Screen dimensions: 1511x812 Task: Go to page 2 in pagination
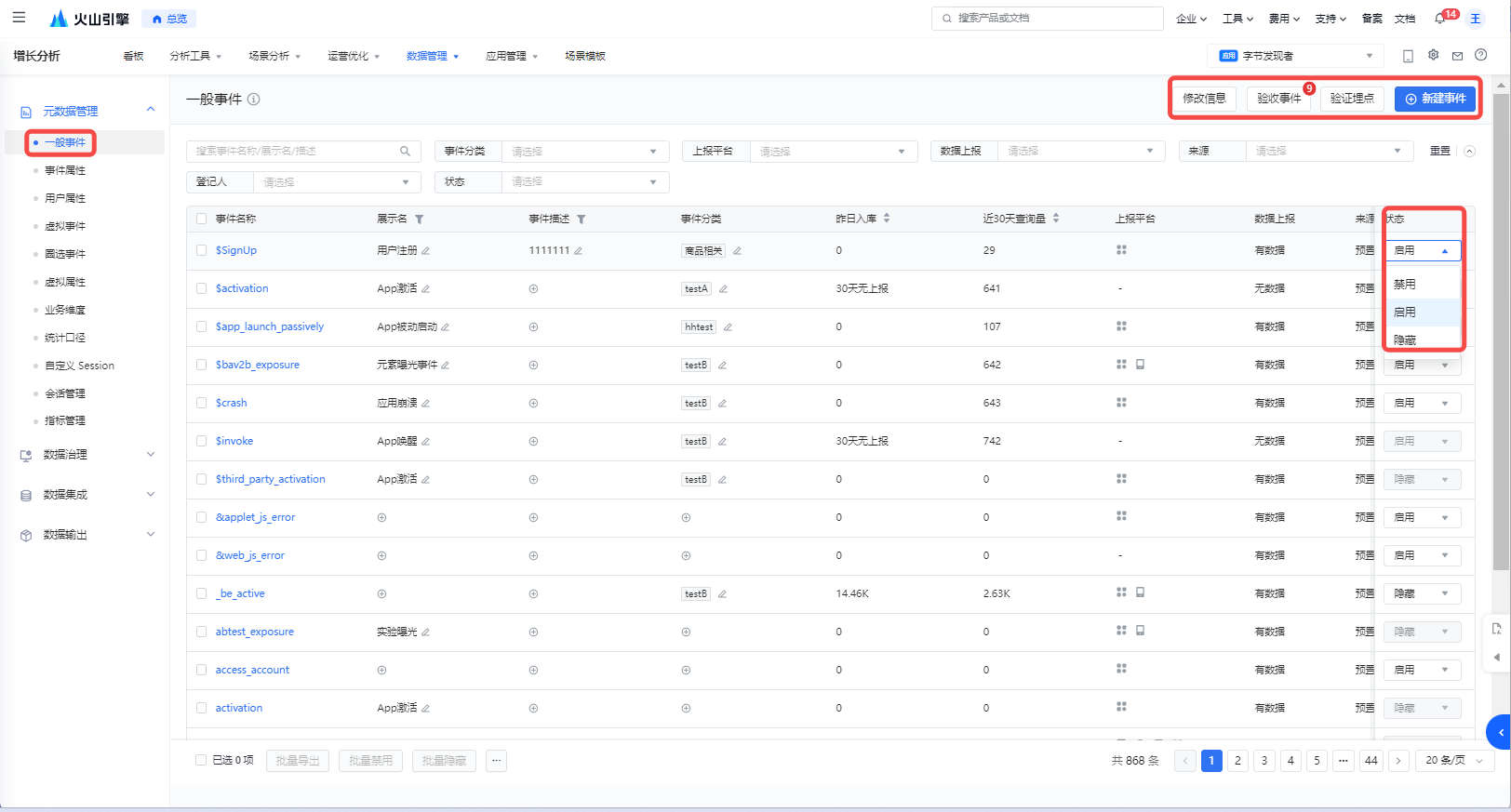pos(1237,761)
